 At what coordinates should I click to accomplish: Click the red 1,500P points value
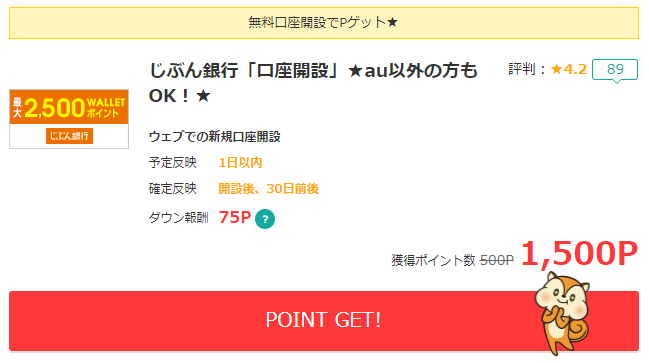pos(579,253)
